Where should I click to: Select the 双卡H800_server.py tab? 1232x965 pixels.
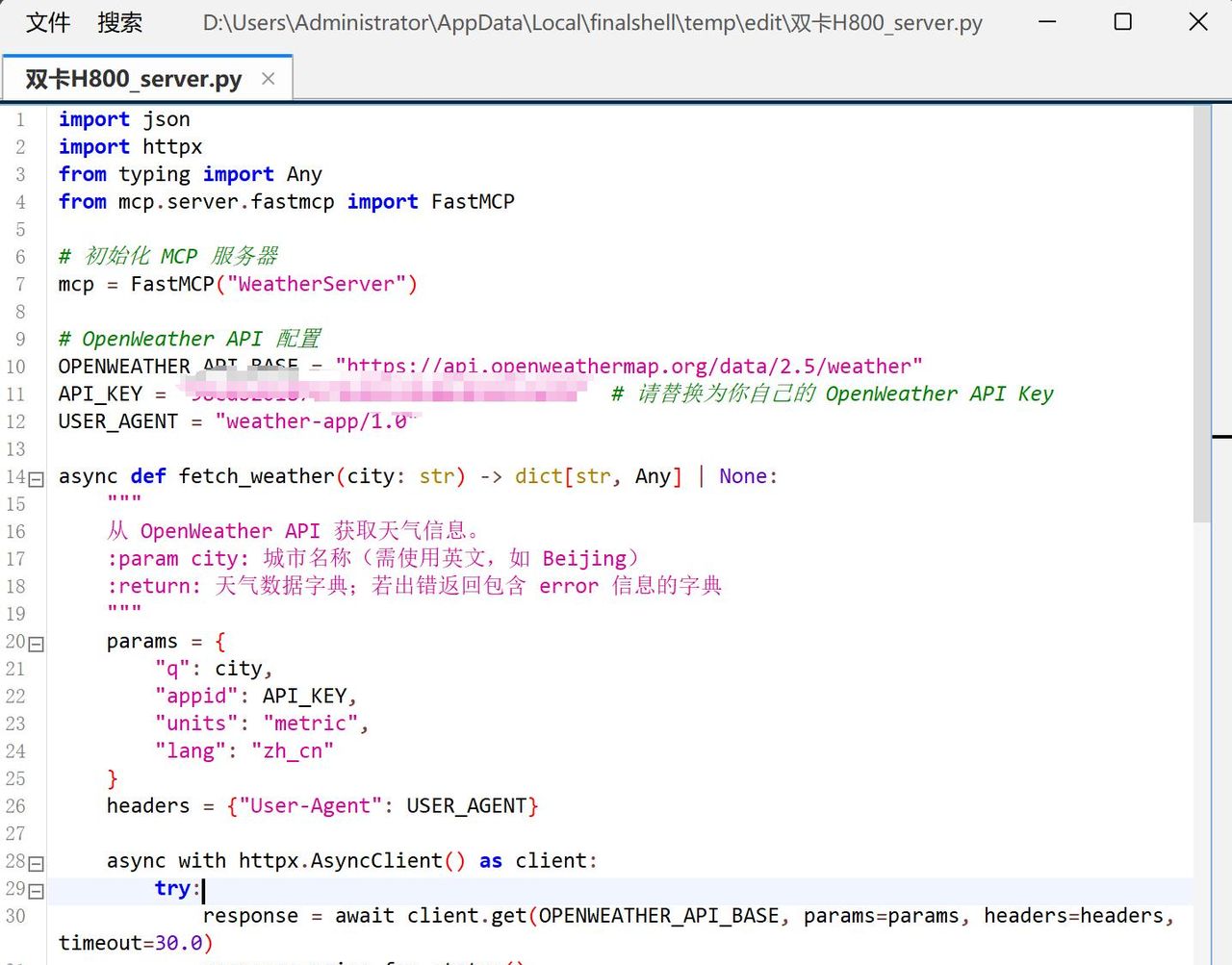click(133, 79)
